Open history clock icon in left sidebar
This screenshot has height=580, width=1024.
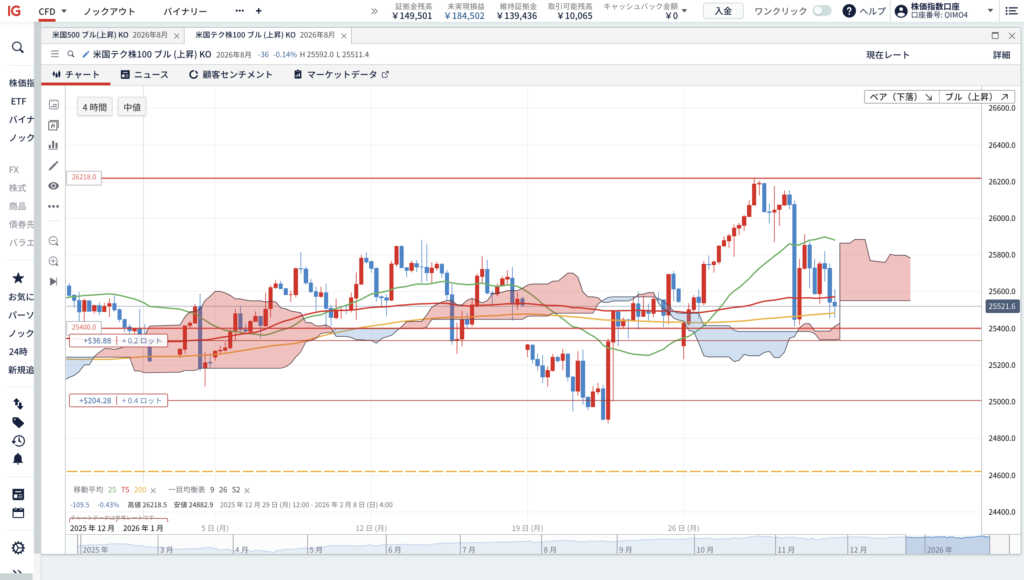pos(18,441)
